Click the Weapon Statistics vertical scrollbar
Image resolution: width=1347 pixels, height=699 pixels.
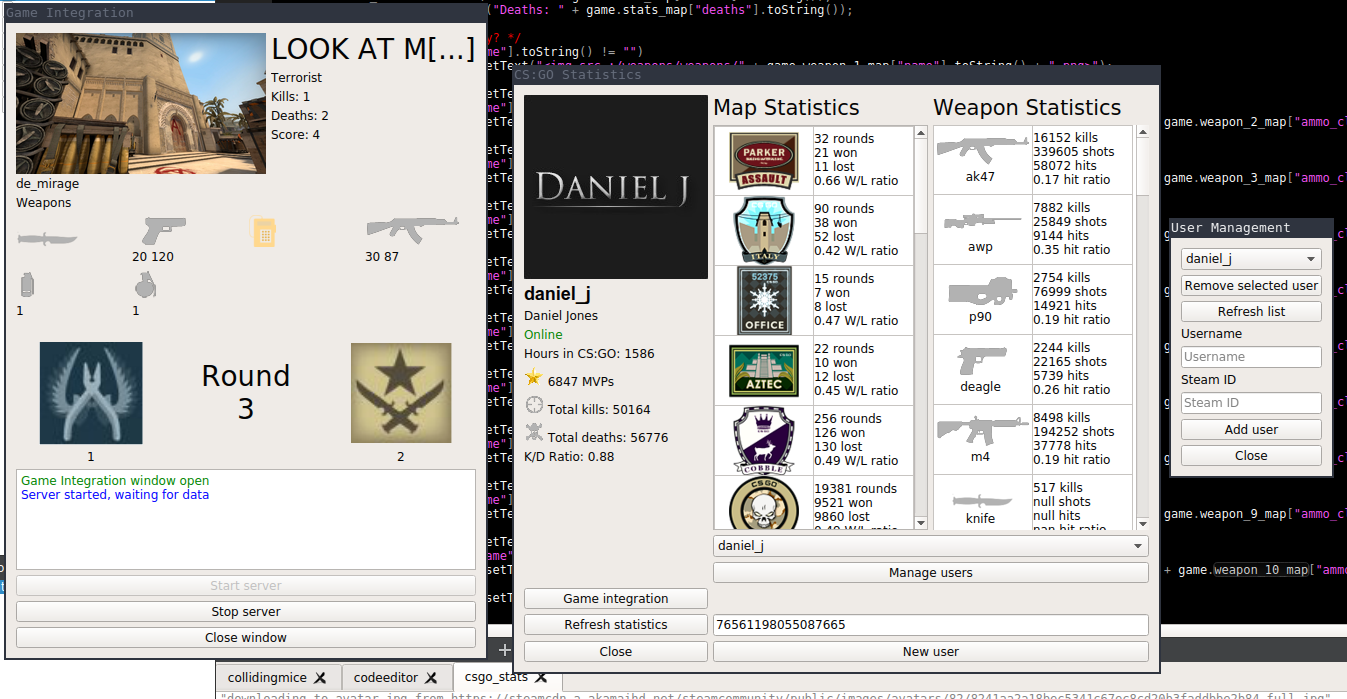pos(1142,328)
